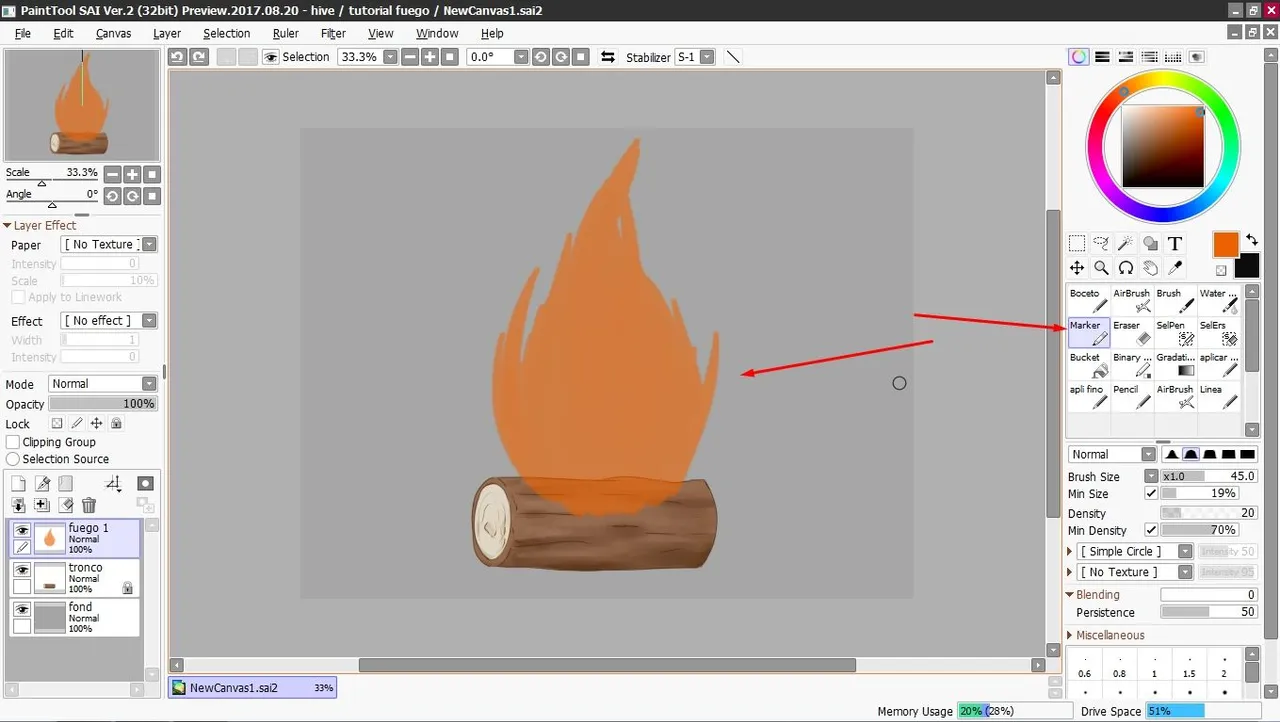Select the Rotate view tool

[x=1126, y=268]
